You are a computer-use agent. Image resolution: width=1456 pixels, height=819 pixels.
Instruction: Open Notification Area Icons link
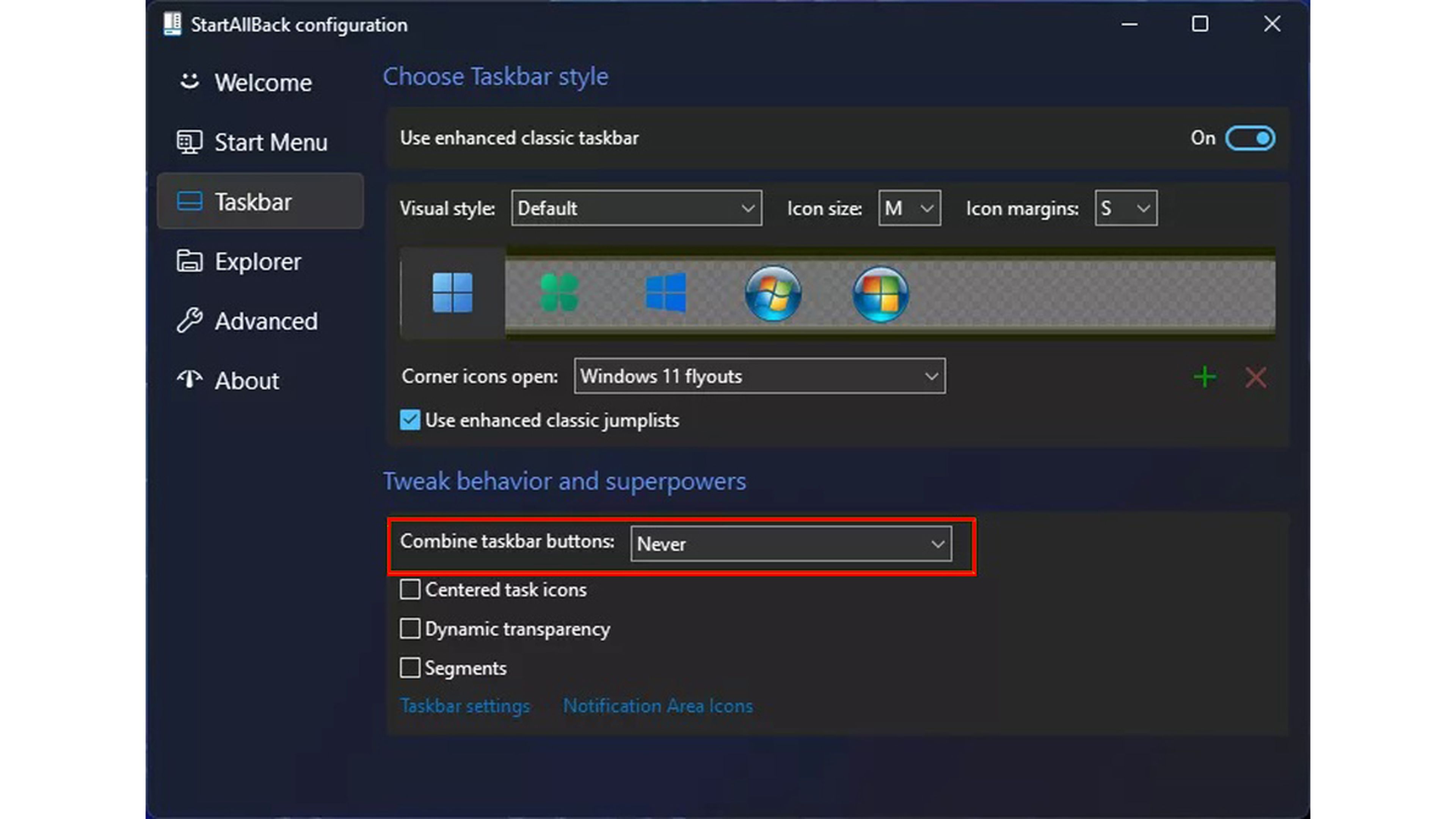[658, 706]
